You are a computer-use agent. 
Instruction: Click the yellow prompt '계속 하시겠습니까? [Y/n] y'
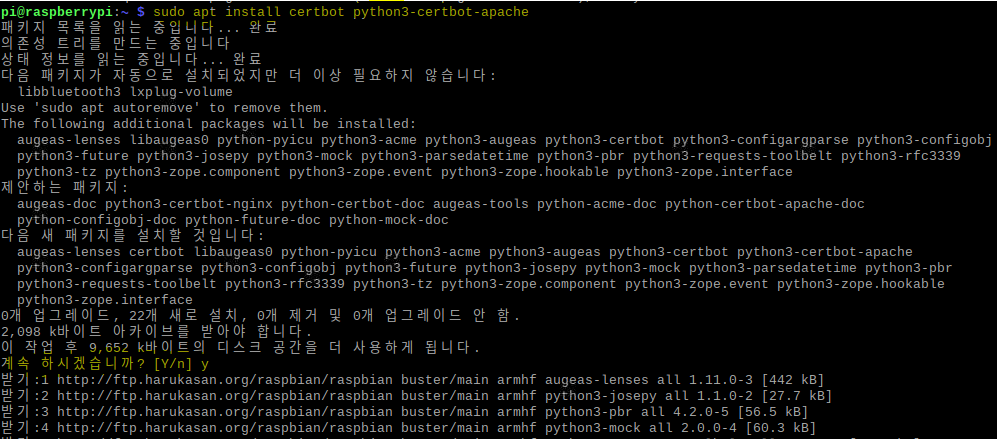click(x=105, y=364)
